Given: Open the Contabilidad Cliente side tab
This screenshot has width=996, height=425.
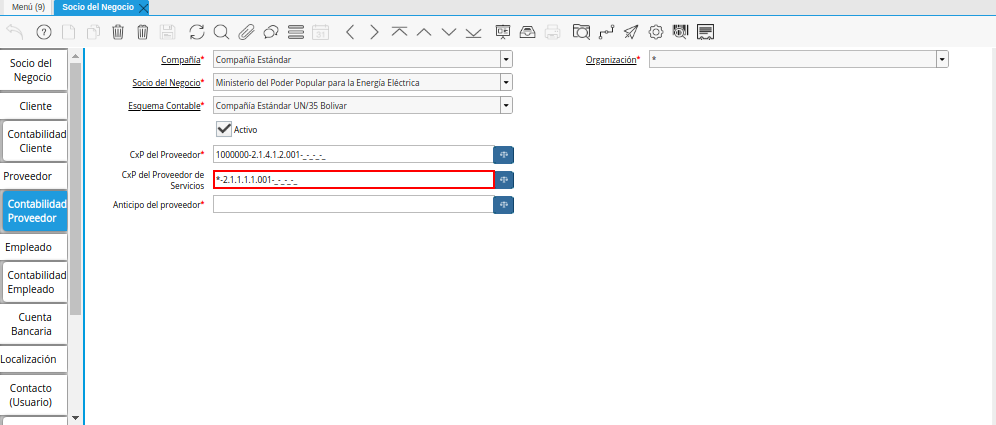Looking at the screenshot, I should pos(36,141).
